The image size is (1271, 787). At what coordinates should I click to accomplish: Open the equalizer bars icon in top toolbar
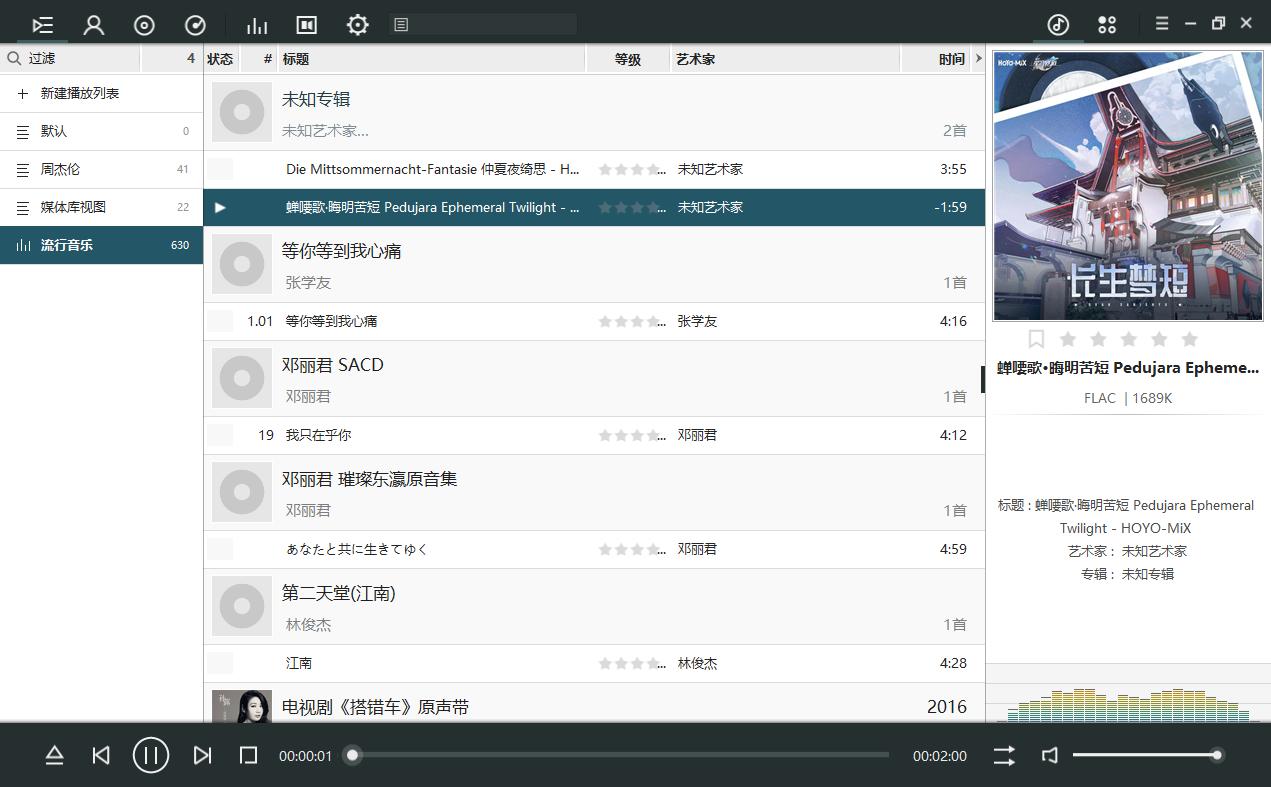(x=257, y=25)
